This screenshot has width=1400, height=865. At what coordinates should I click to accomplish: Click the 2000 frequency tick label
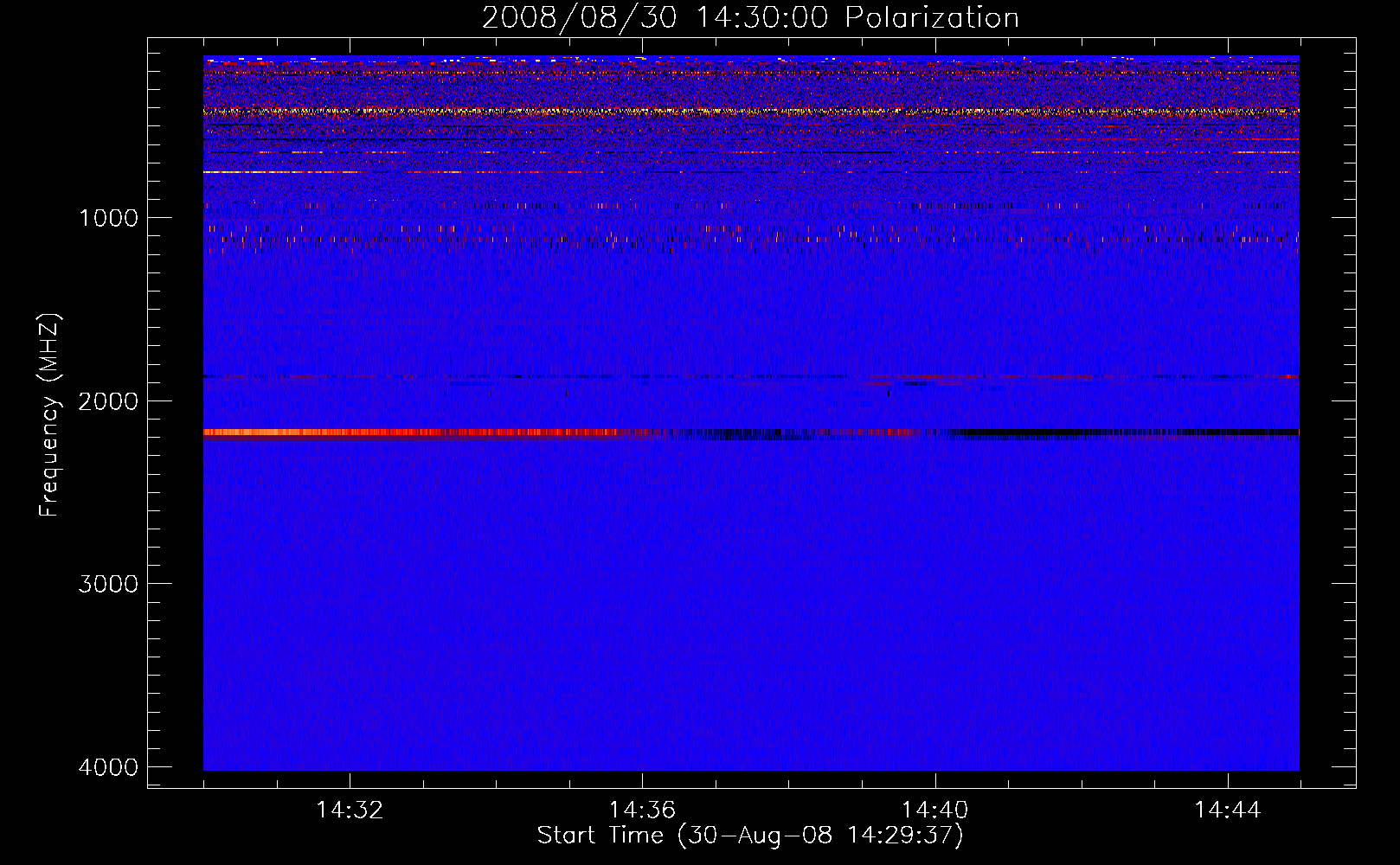[x=108, y=401]
